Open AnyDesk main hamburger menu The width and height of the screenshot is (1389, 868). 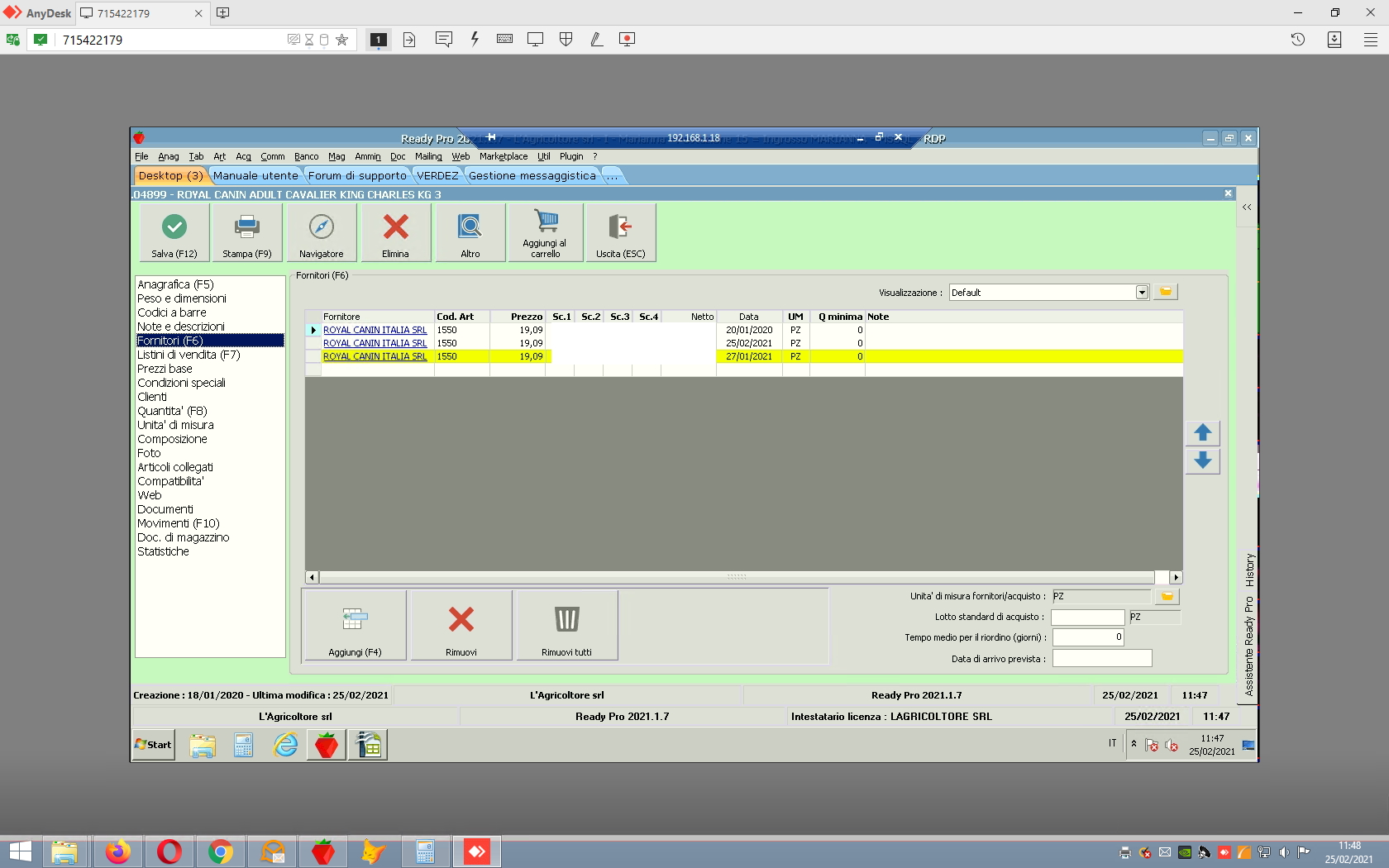pyautogui.click(x=1371, y=39)
